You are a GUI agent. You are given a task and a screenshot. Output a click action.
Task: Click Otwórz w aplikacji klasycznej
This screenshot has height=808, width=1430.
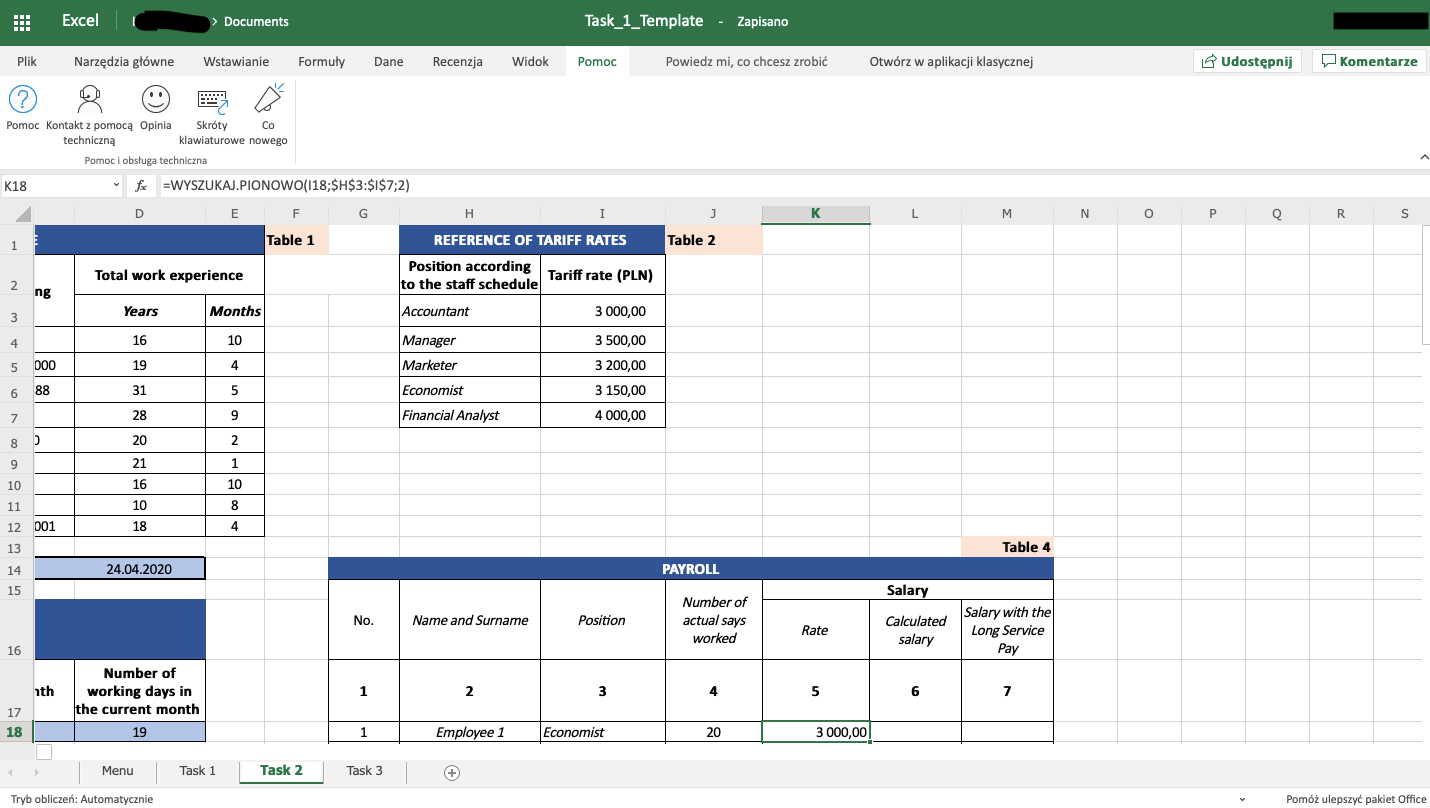(952, 61)
